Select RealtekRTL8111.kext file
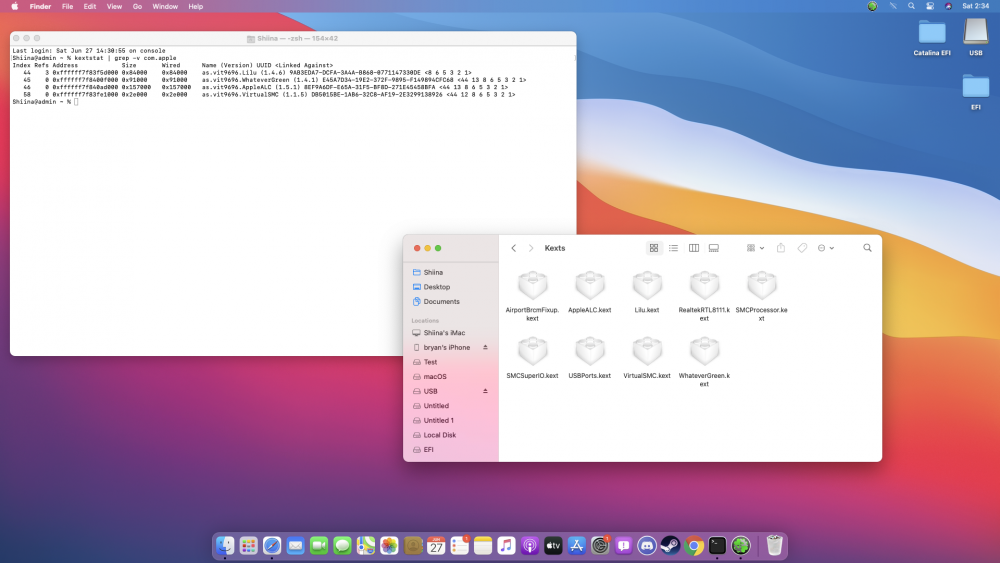 tap(704, 296)
